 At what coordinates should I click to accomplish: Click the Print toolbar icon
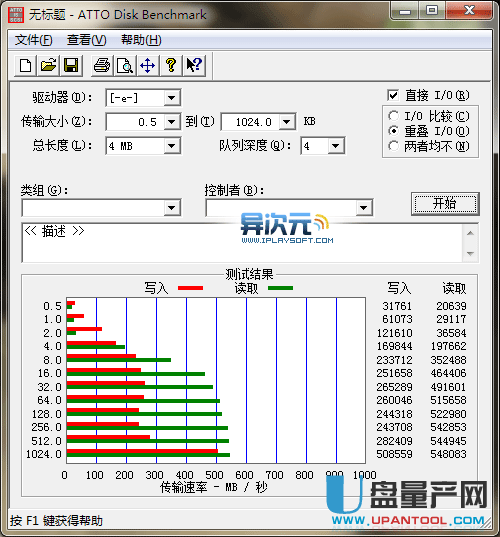click(102, 65)
